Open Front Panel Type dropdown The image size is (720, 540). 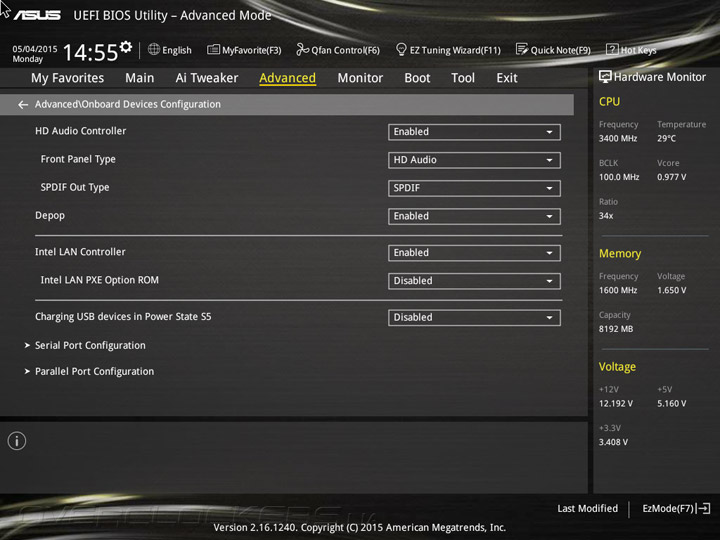pyautogui.click(x=474, y=160)
